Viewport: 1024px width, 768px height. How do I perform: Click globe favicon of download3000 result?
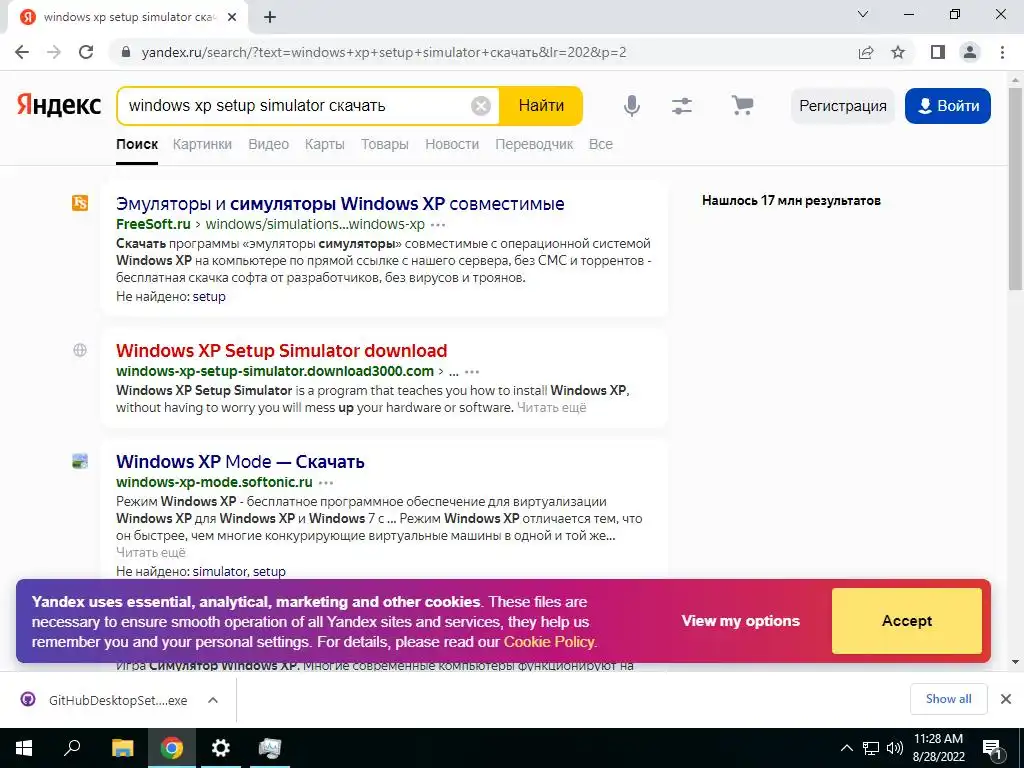pyautogui.click(x=80, y=350)
